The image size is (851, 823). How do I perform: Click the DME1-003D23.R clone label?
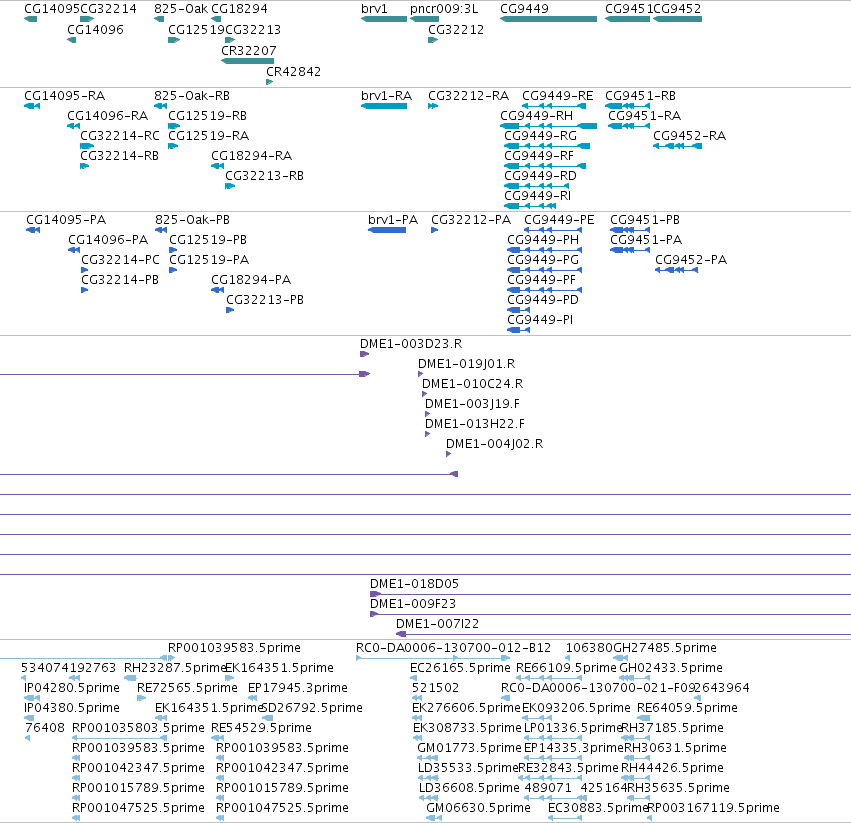411,344
